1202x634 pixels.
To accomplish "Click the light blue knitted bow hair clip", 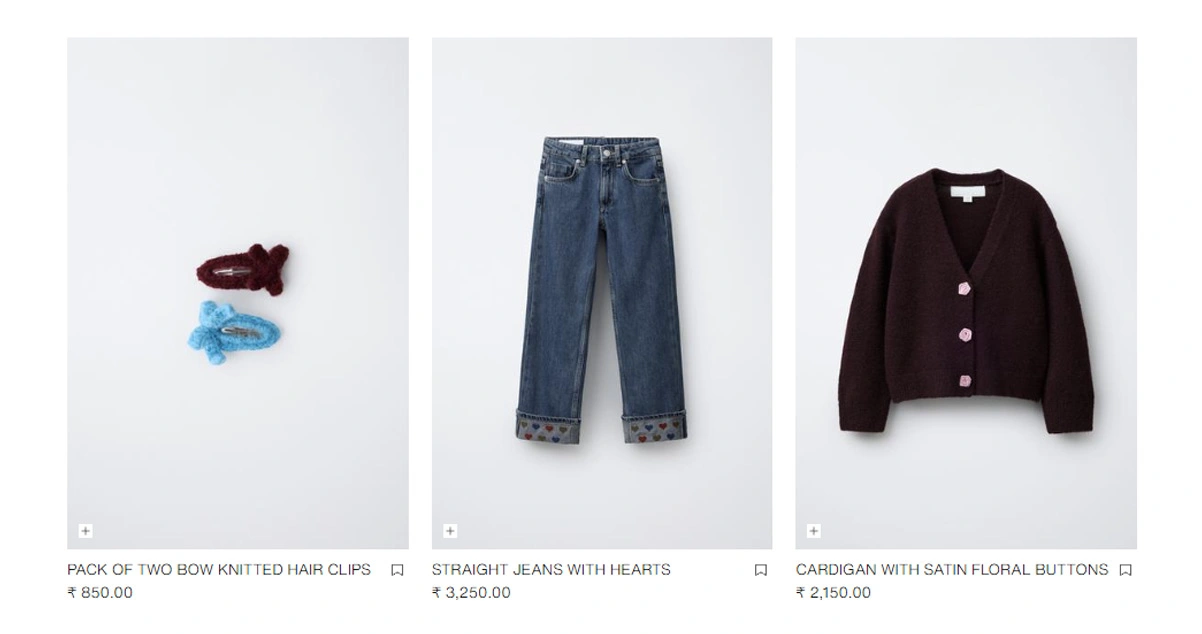I will pyautogui.click(x=234, y=325).
